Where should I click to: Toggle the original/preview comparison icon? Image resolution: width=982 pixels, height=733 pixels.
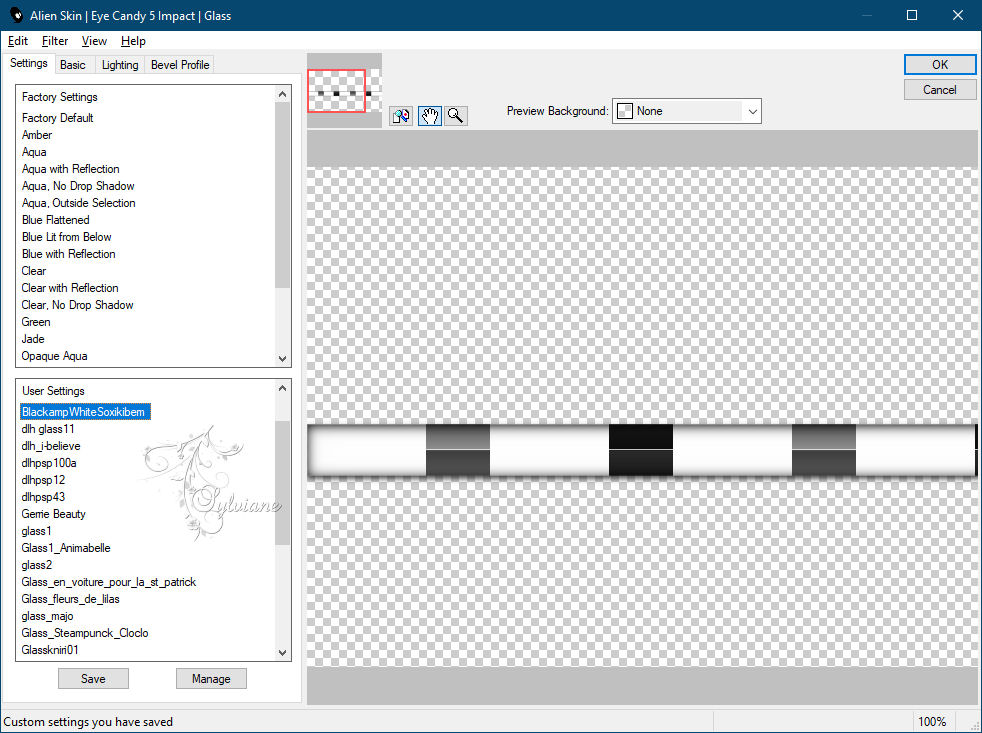point(401,116)
